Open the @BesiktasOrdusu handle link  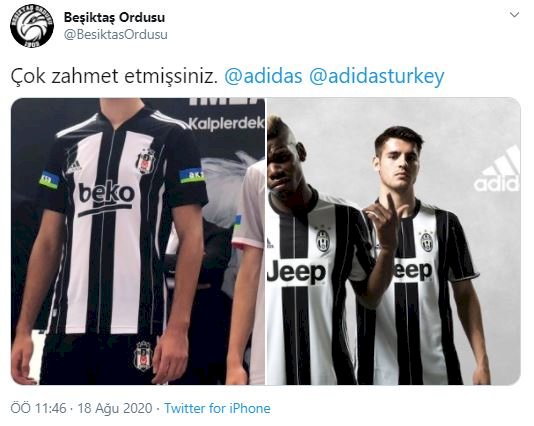pos(116,35)
